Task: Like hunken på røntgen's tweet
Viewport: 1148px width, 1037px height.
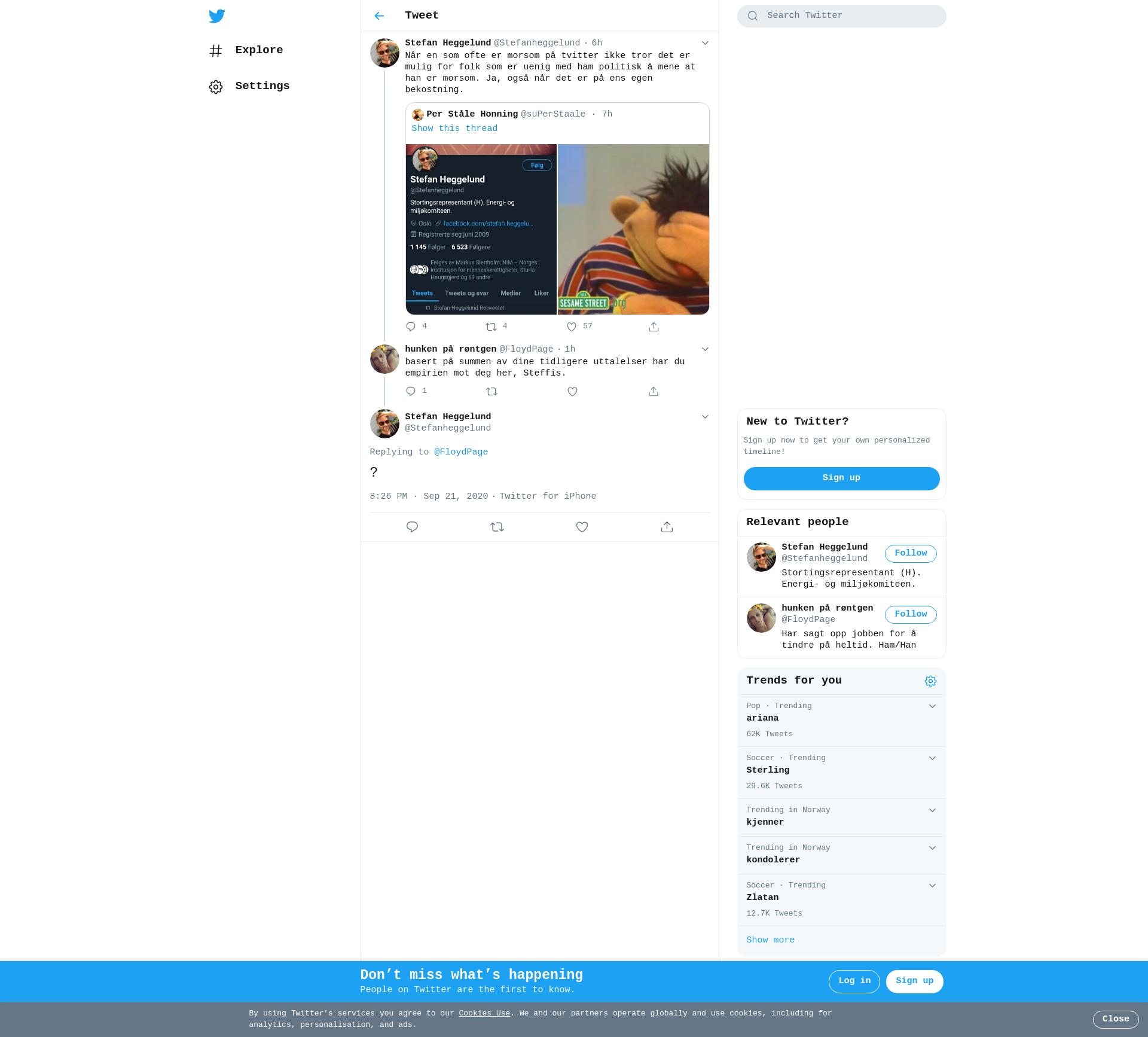Action: click(x=572, y=391)
